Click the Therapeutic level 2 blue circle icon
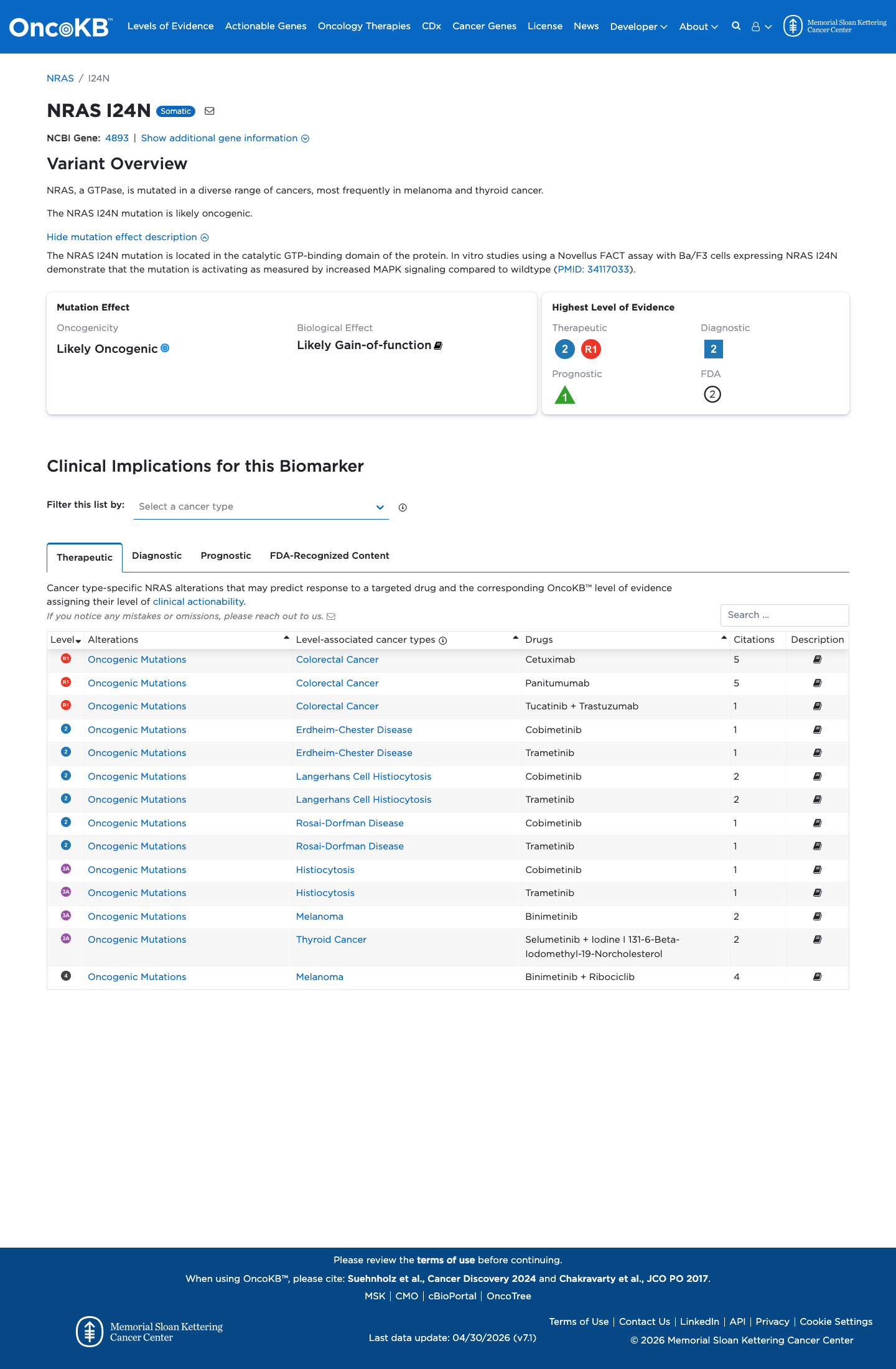Screen dimensions: 896x1369 tap(565, 349)
